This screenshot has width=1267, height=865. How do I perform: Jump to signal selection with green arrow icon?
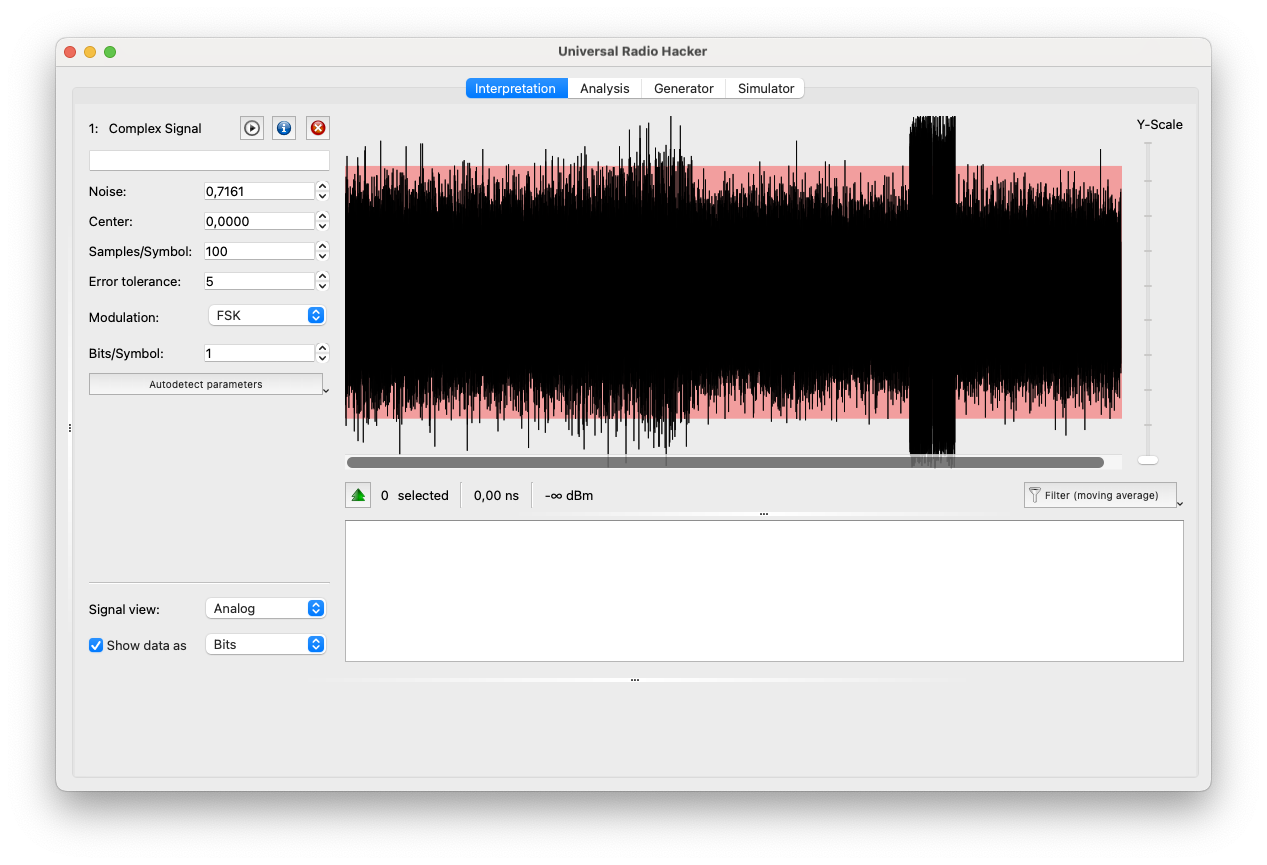pyautogui.click(x=358, y=494)
